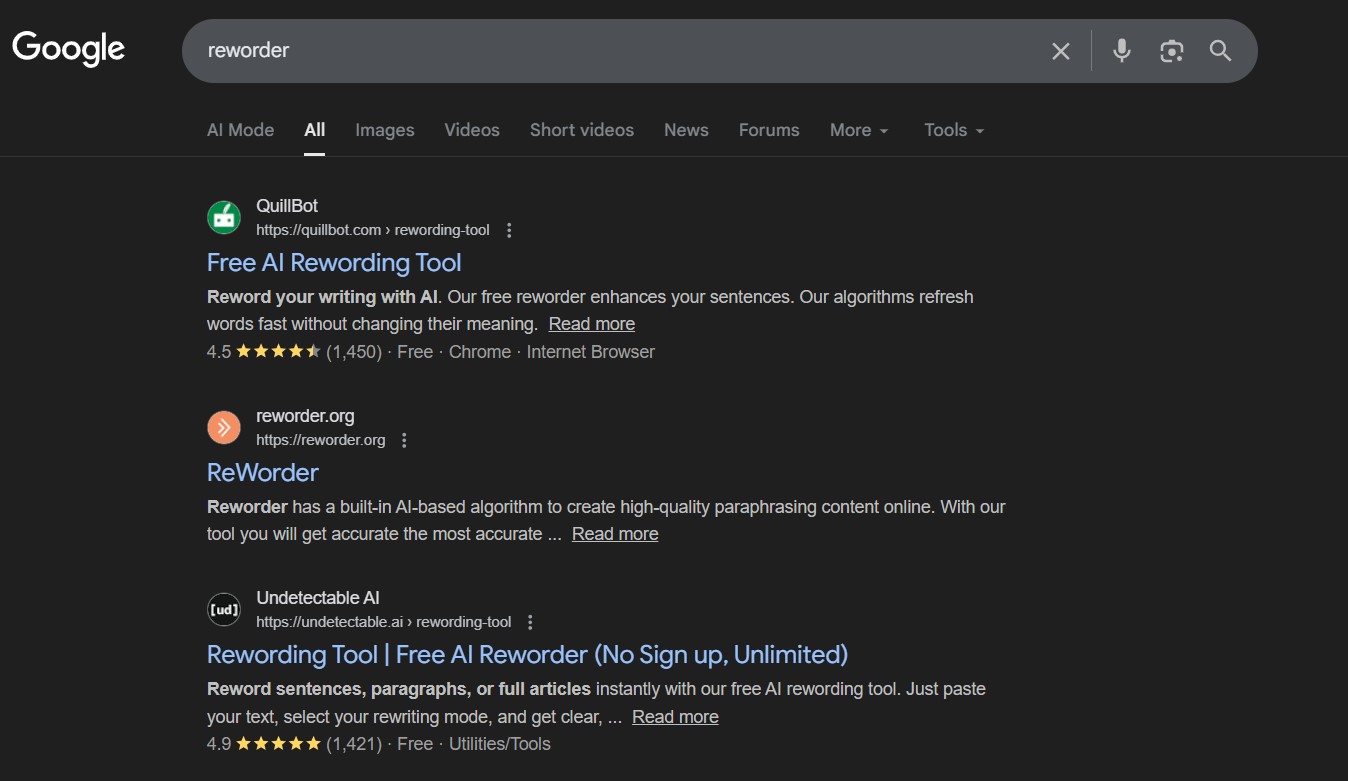1348x781 pixels.
Task: Open the Free AI Rewording Tool result
Action: click(x=333, y=262)
